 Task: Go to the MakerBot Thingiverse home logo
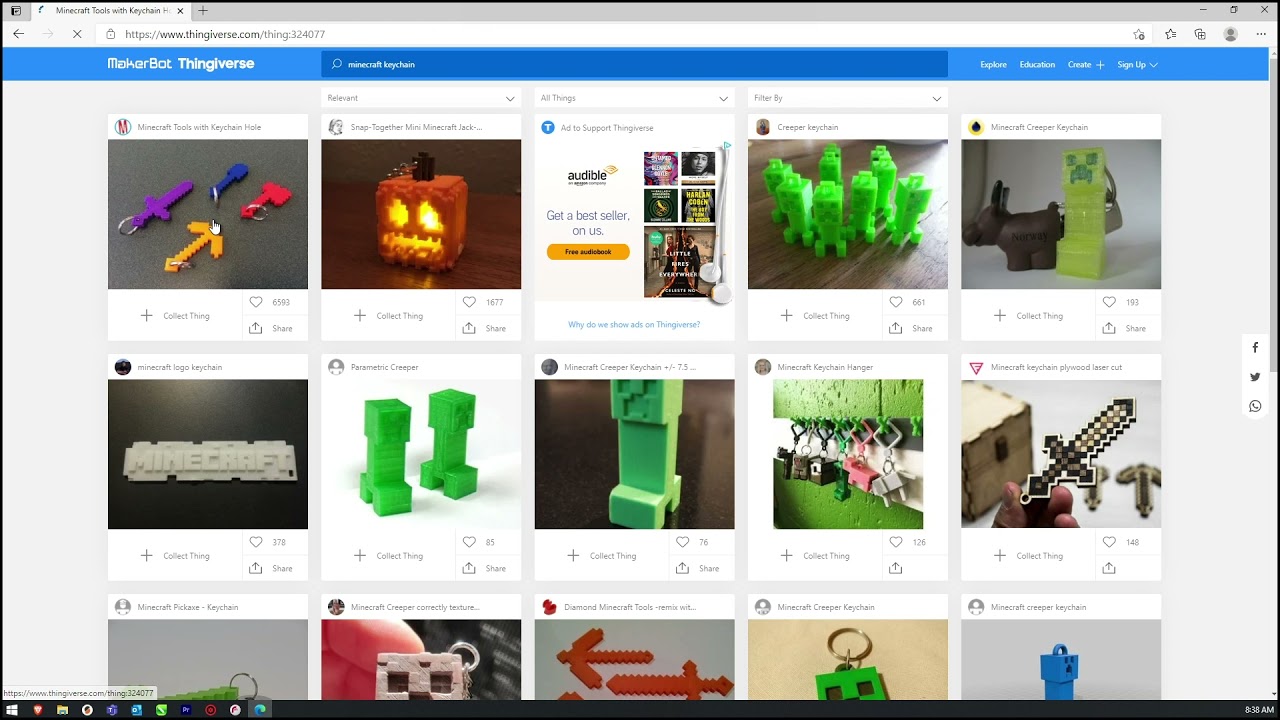[x=181, y=64]
